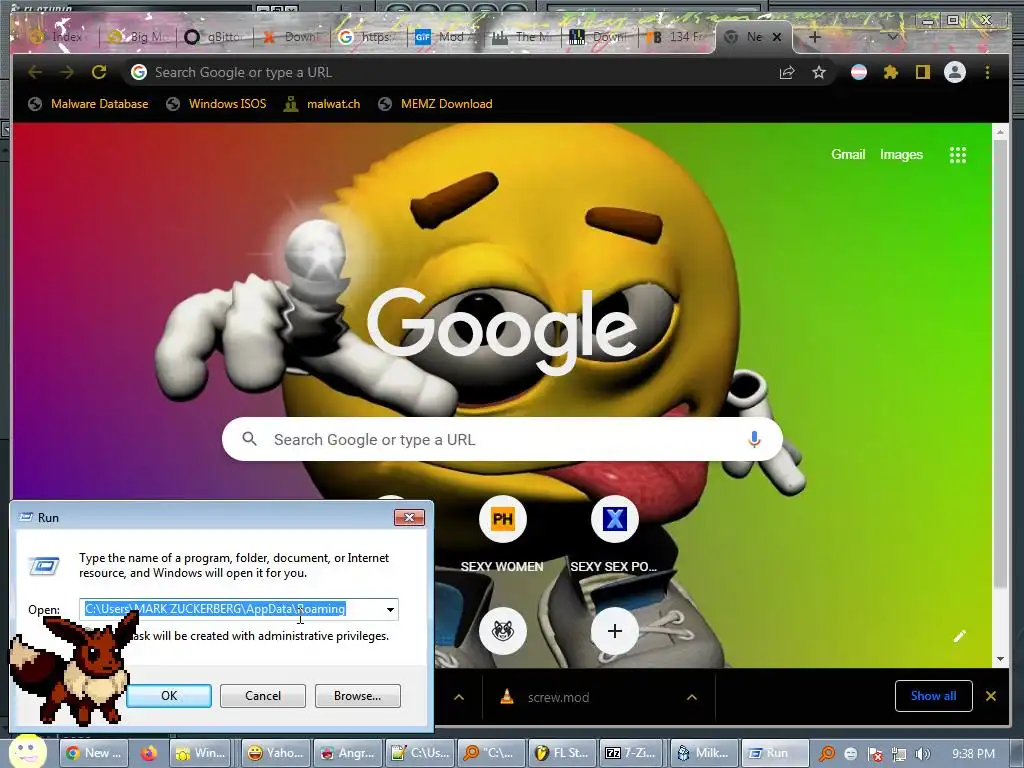
Task: Click the browser Back arrow
Action: click(x=35, y=72)
